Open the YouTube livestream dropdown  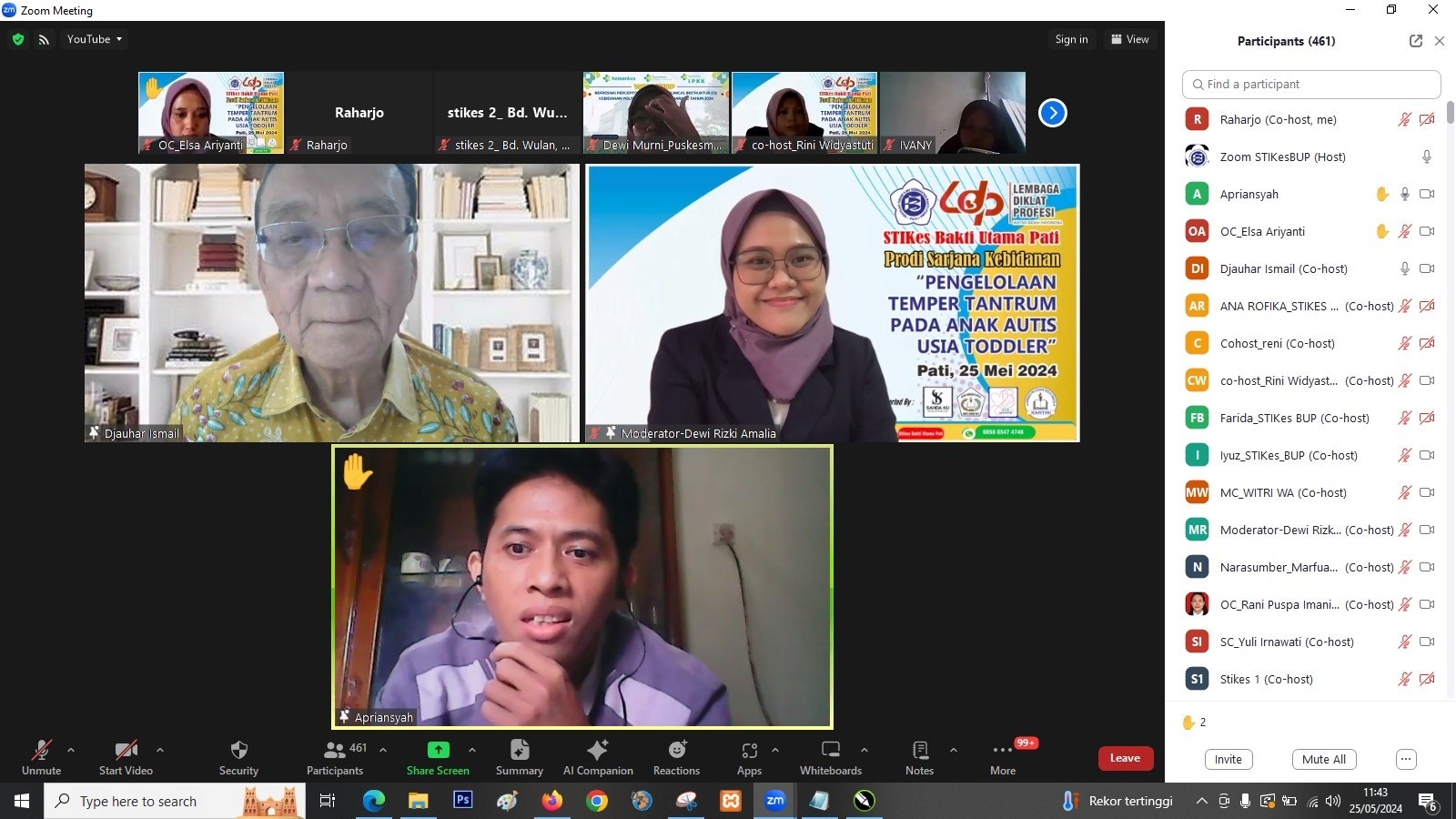[95, 39]
